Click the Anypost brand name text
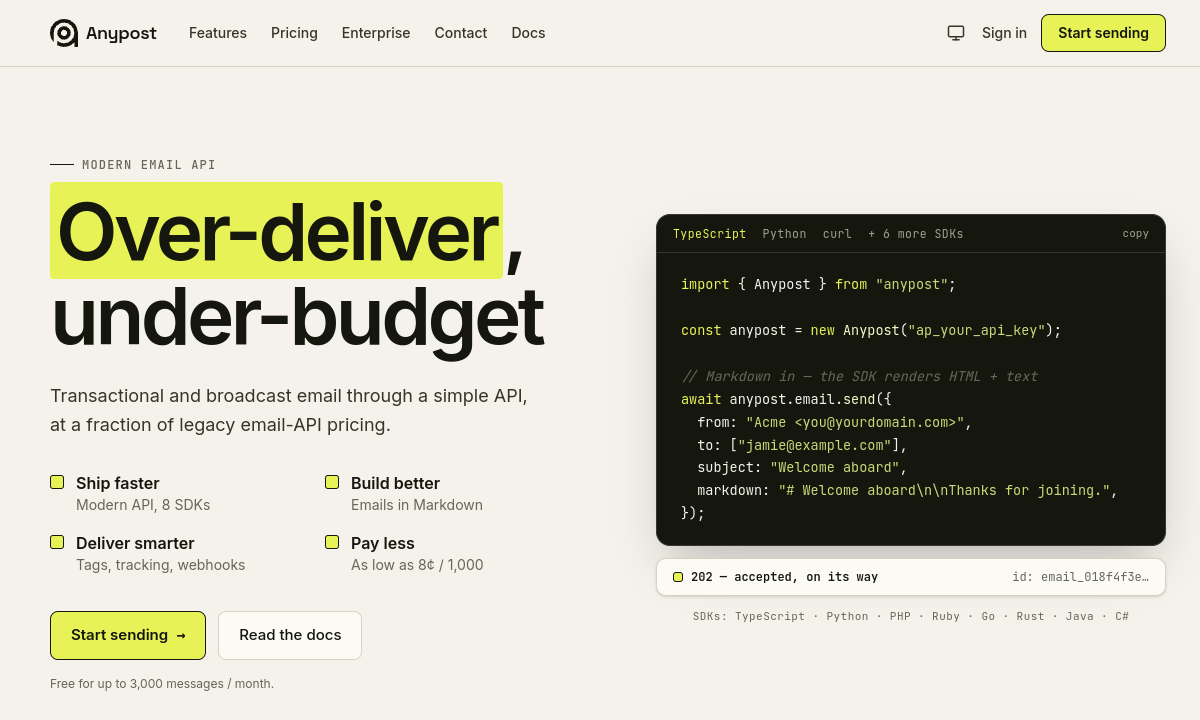The width and height of the screenshot is (1200, 720). (121, 33)
